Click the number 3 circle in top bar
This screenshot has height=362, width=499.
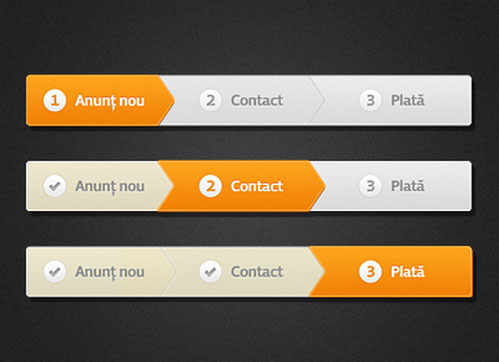point(370,100)
